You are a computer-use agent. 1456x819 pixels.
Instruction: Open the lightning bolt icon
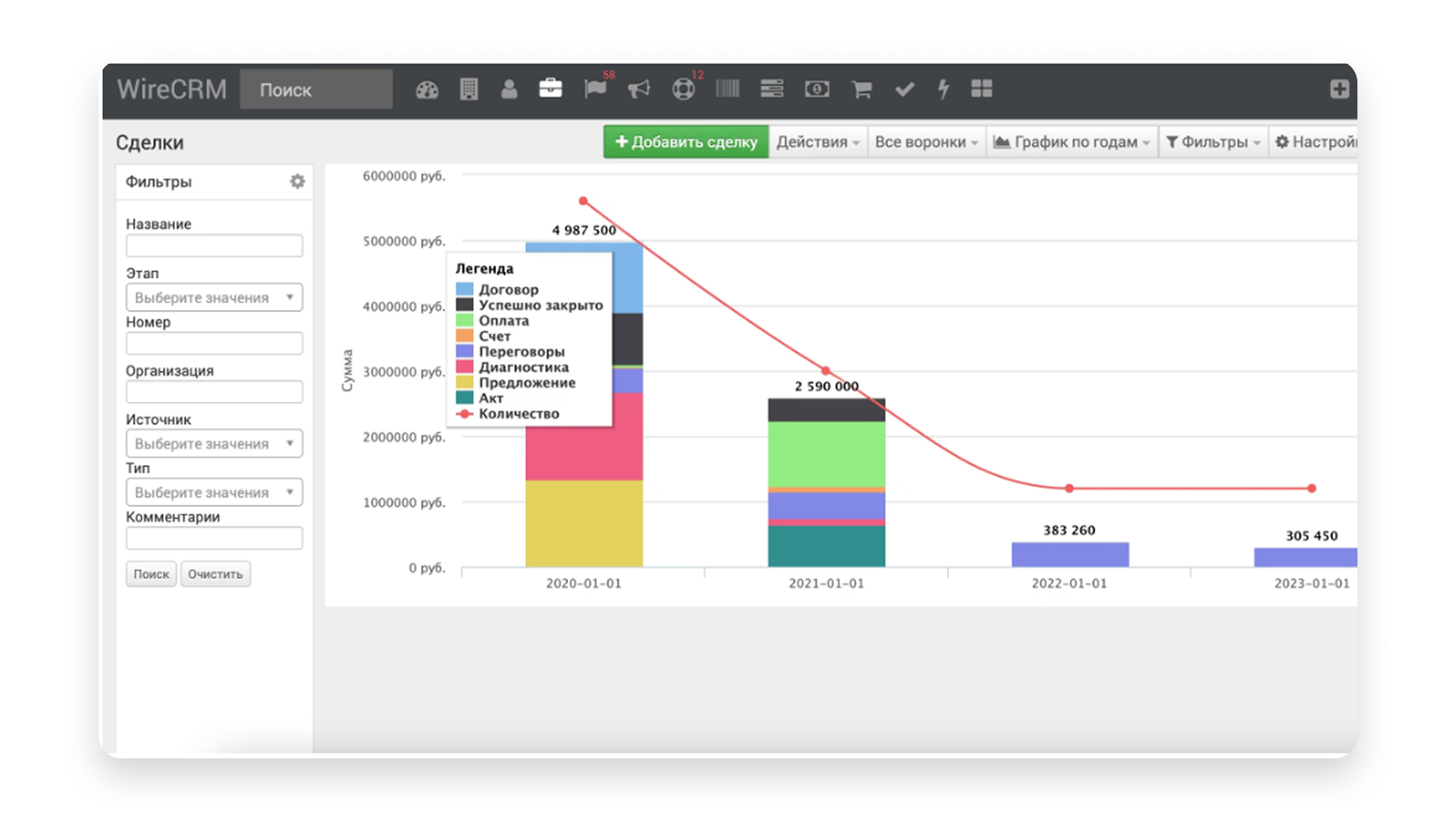[943, 89]
